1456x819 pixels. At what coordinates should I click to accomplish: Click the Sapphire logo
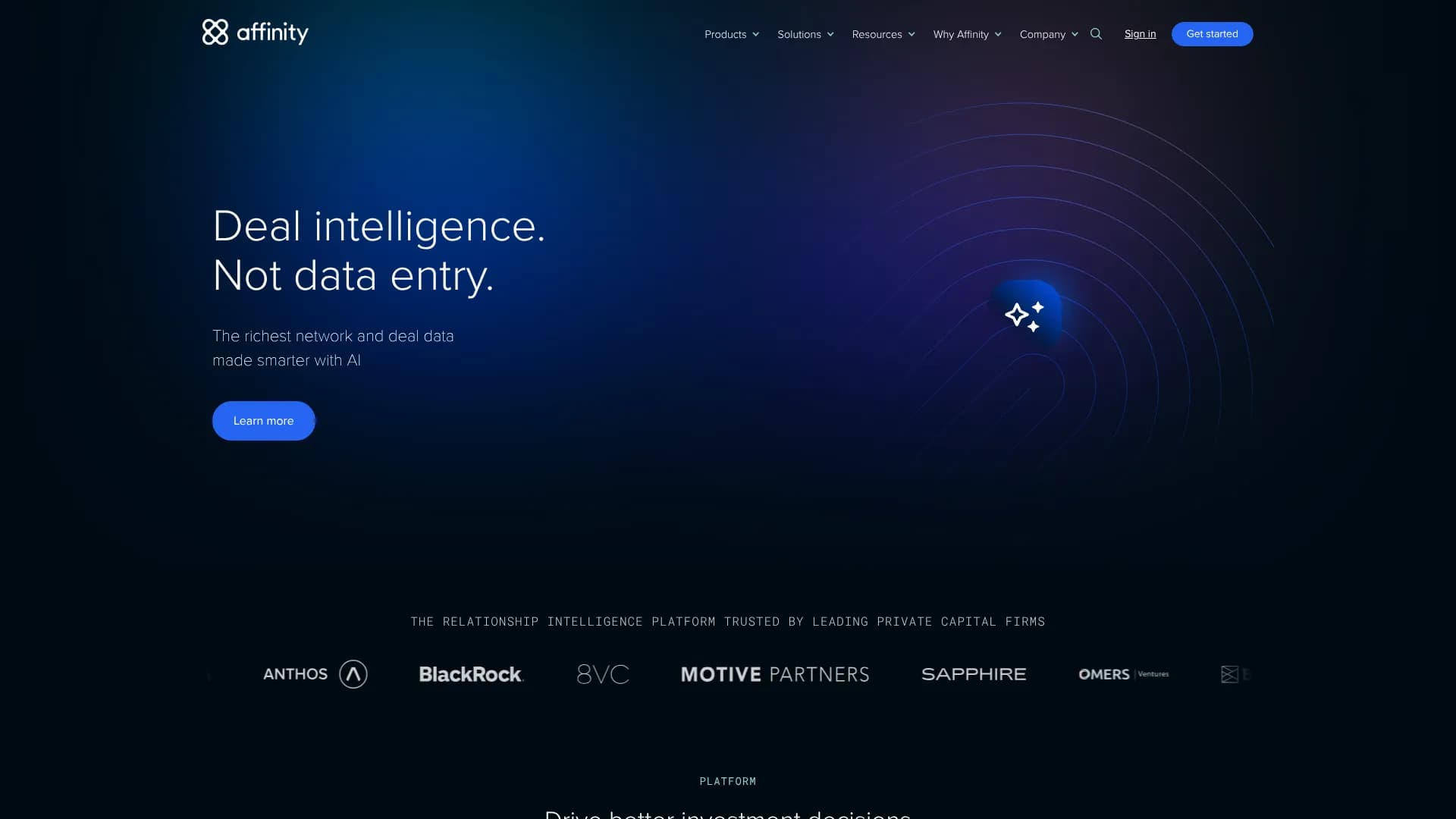pyautogui.click(x=973, y=674)
